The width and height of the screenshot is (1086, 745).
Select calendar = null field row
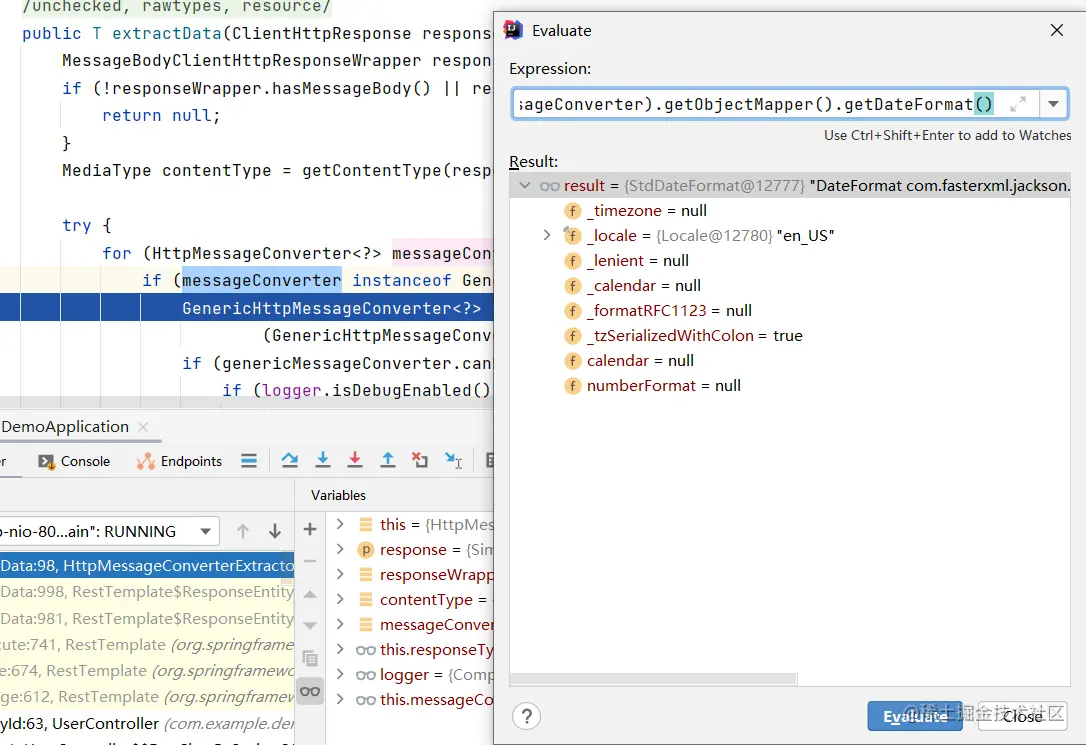point(790,360)
